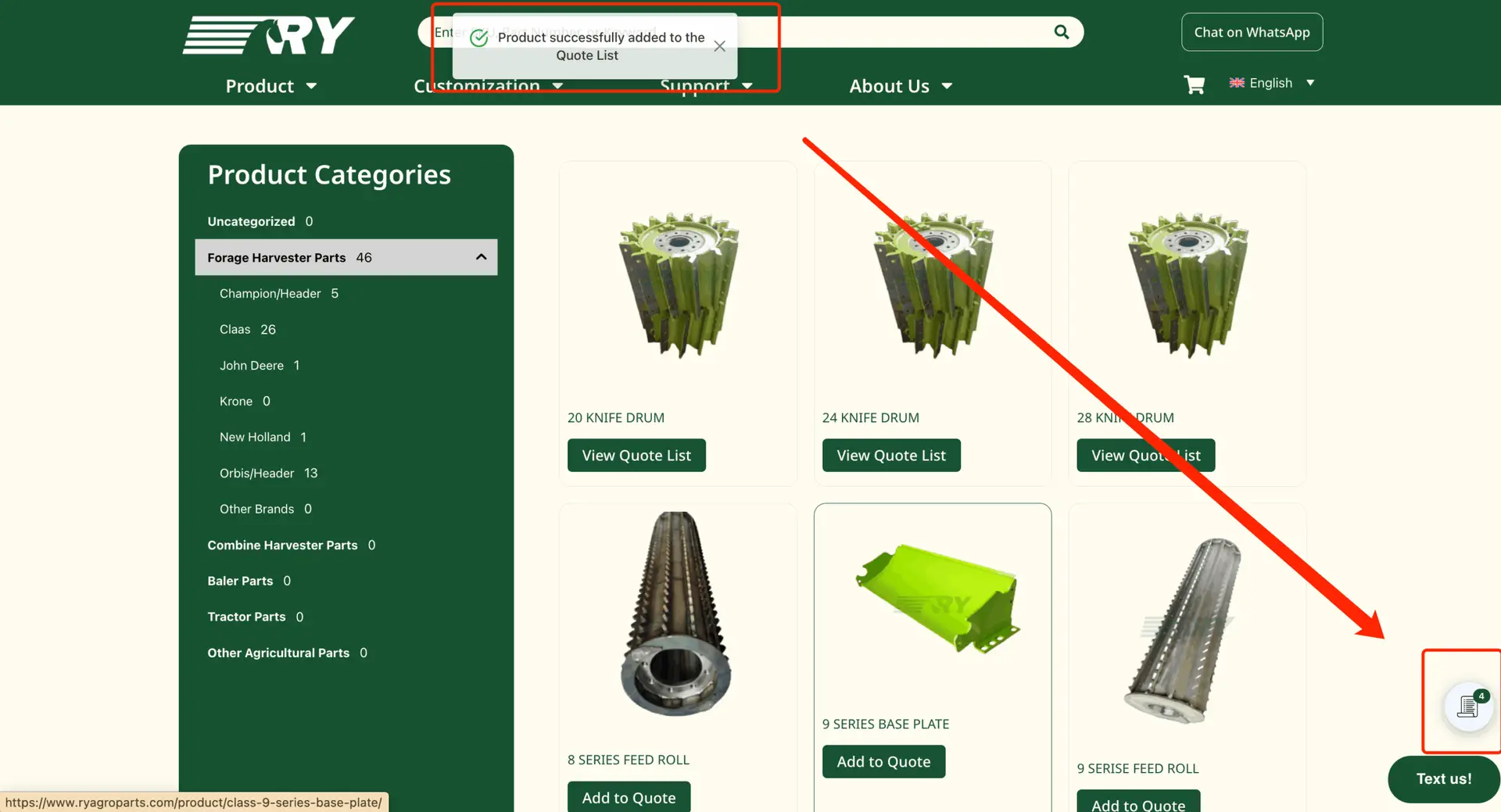Click the UK flag language icon
This screenshot has height=812, width=1501.
(x=1237, y=83)
